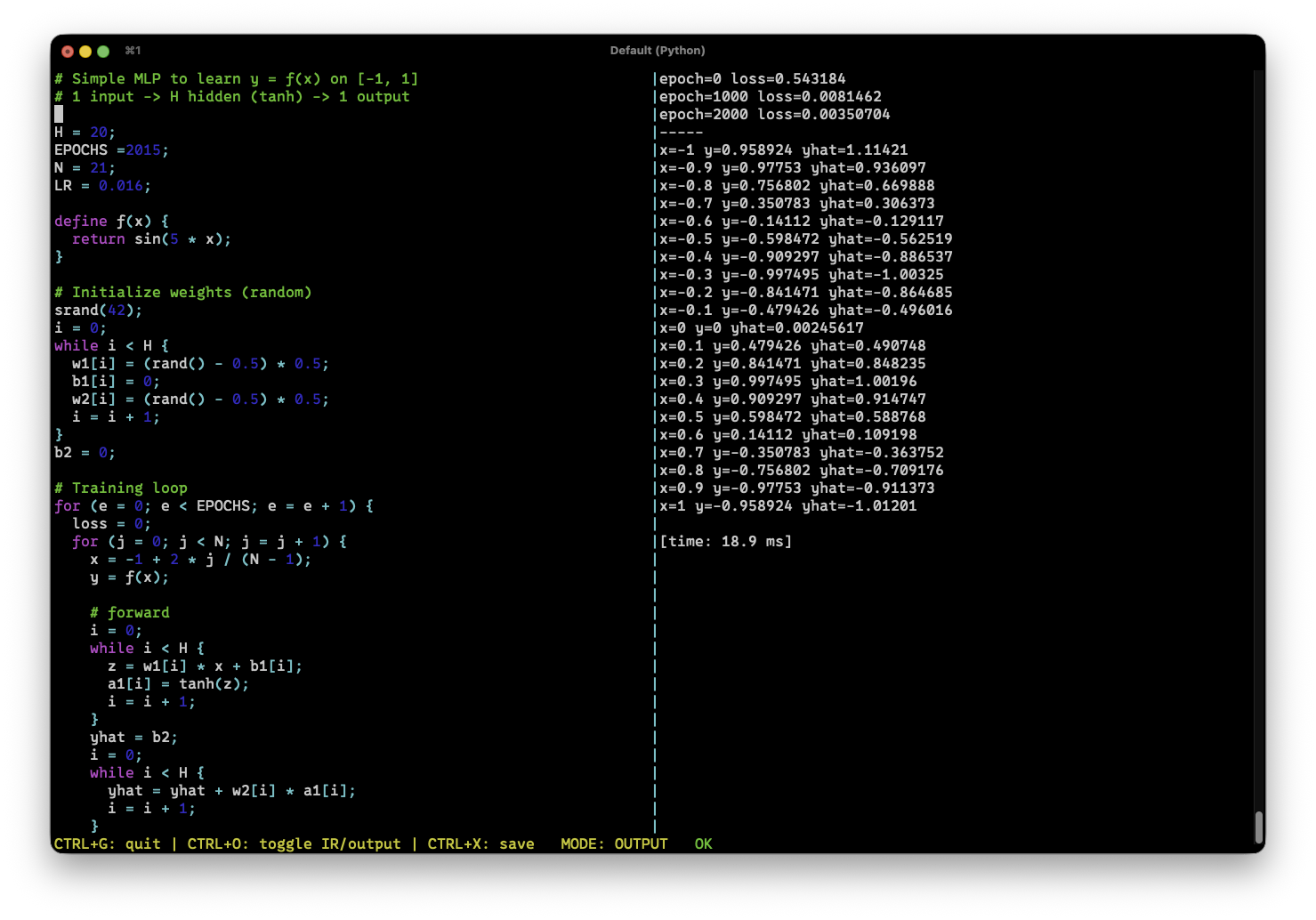Click the Default (Python) window title
The image size is (1316, 920).
point(657,51)
